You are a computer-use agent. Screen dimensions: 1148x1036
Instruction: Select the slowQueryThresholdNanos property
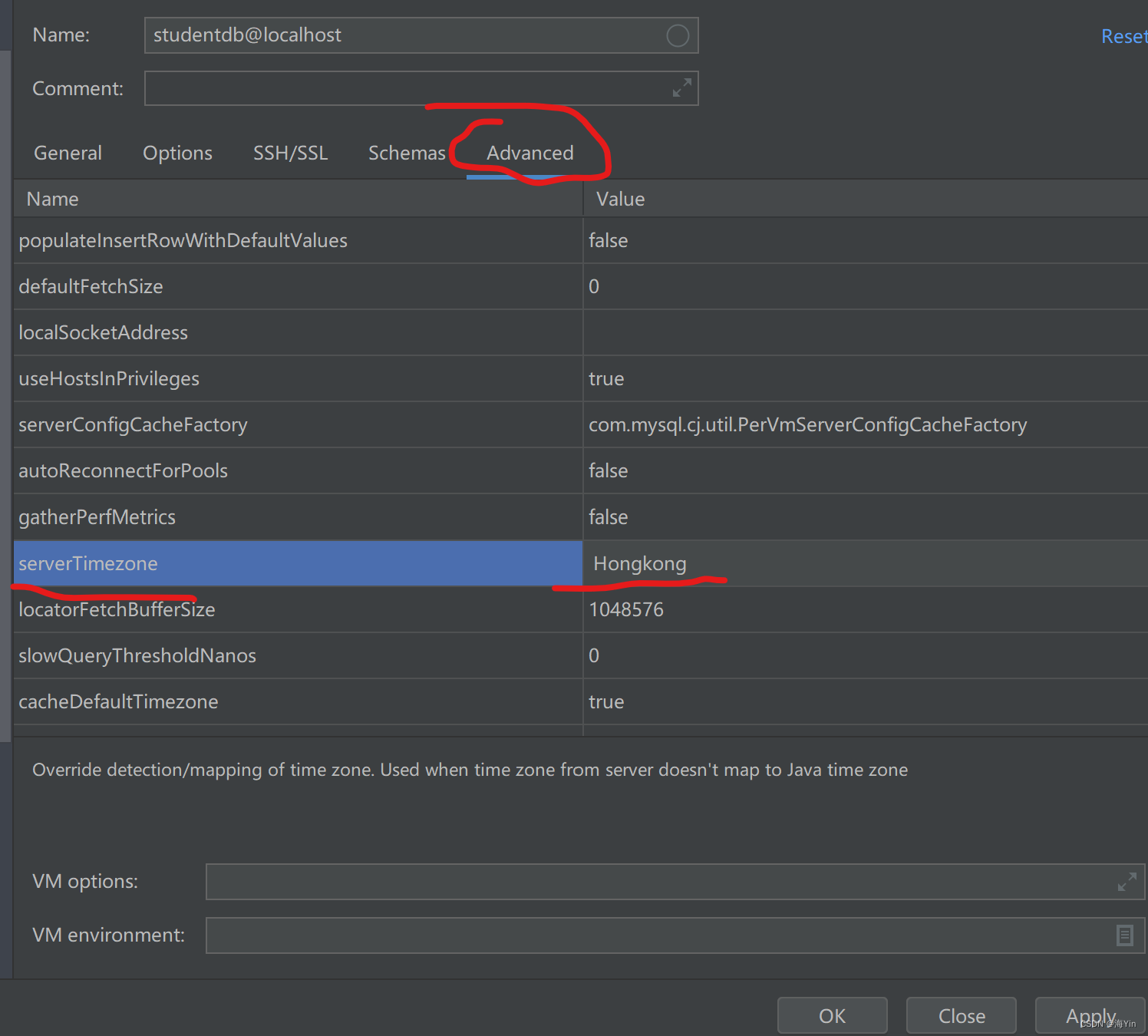[298, 655]
